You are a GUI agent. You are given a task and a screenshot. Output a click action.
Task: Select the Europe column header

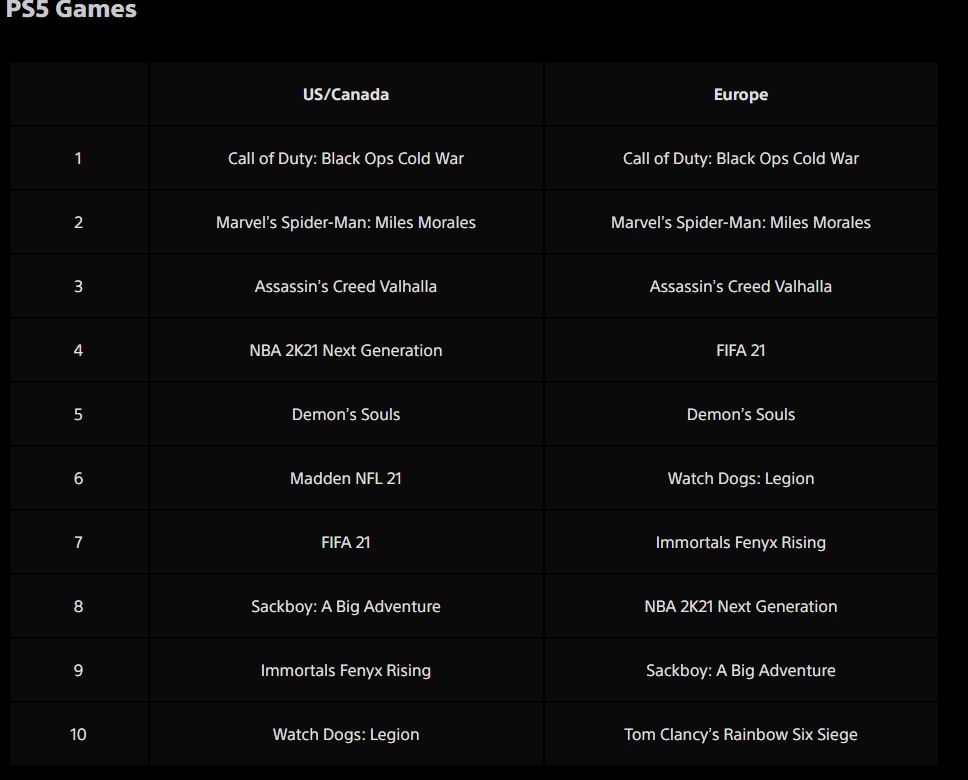741,95
